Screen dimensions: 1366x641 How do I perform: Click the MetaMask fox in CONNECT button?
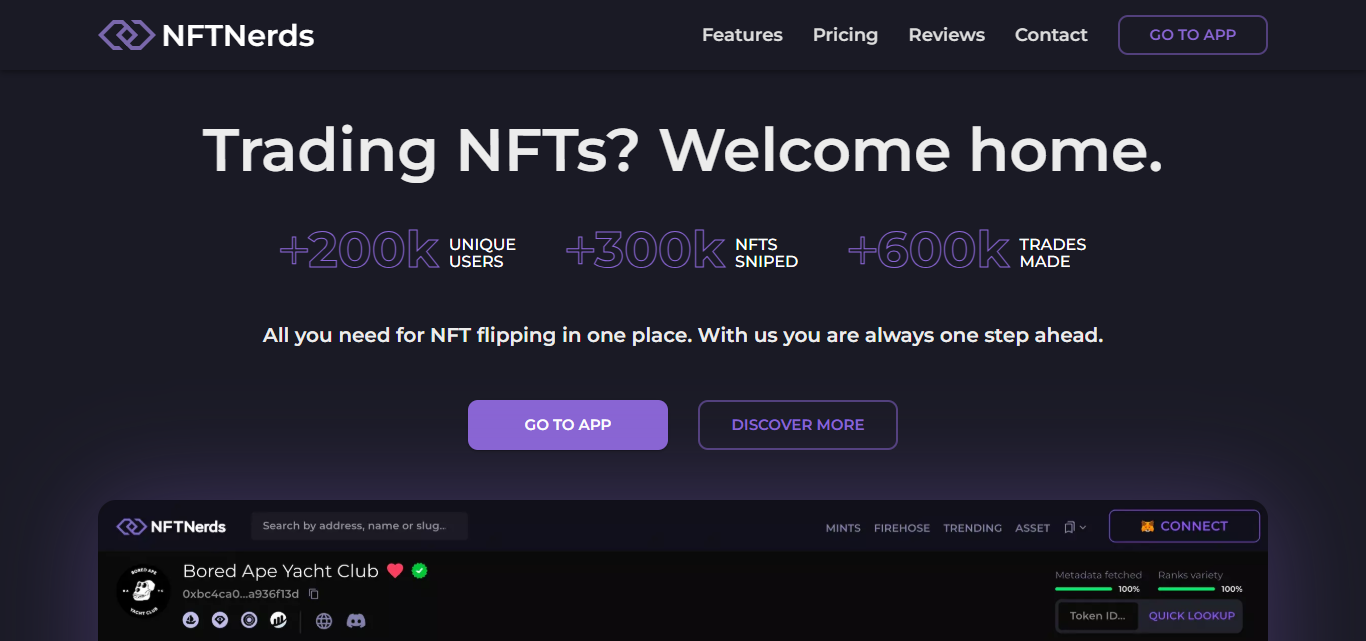1145,525
